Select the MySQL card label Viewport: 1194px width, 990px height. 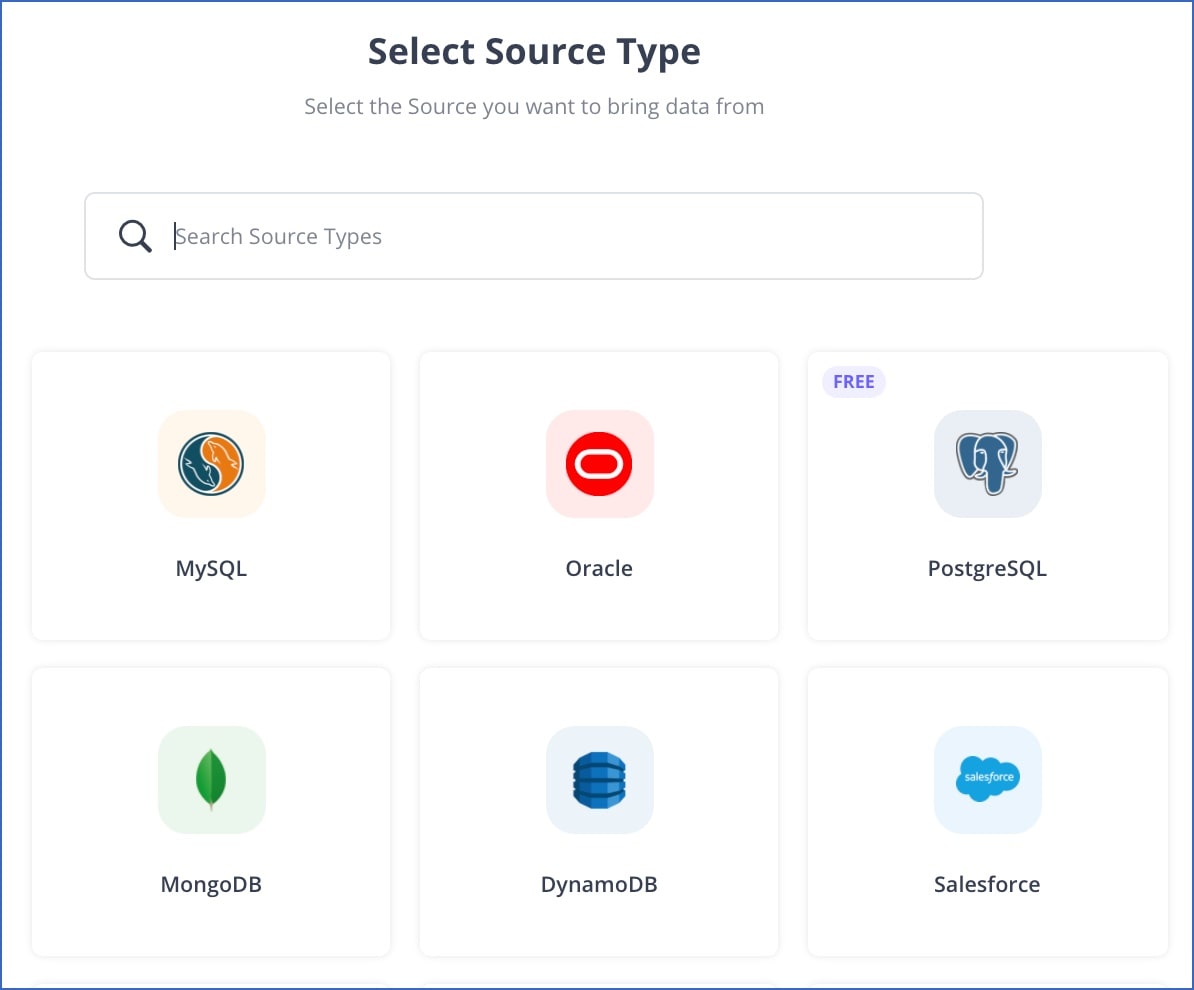pos(211,569)
